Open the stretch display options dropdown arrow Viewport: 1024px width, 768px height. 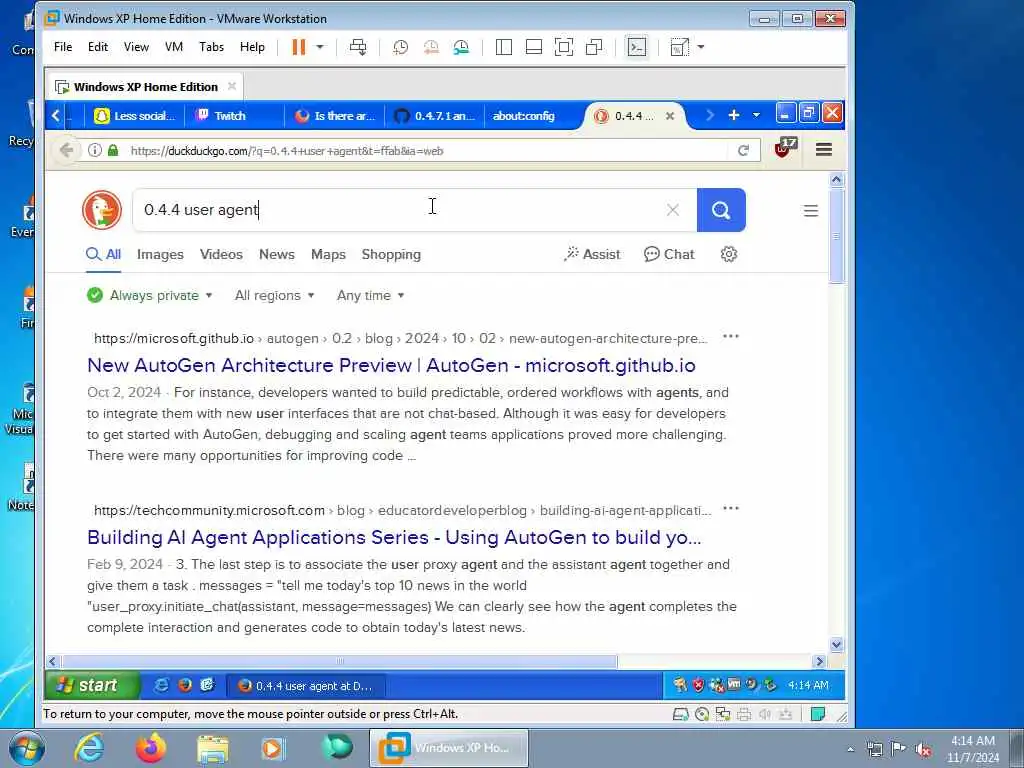[x=701, y=47]
